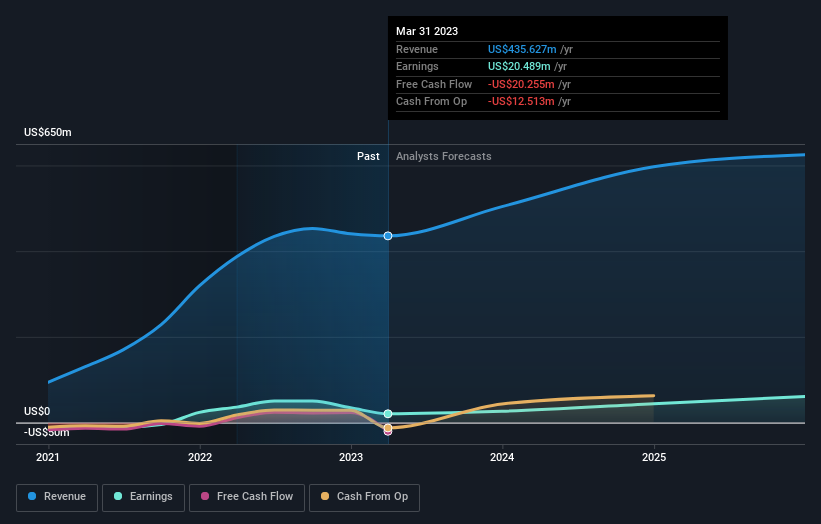Click the US$0 y-axis label
This screenshot has width=821, height=524.
click(37, 411)
